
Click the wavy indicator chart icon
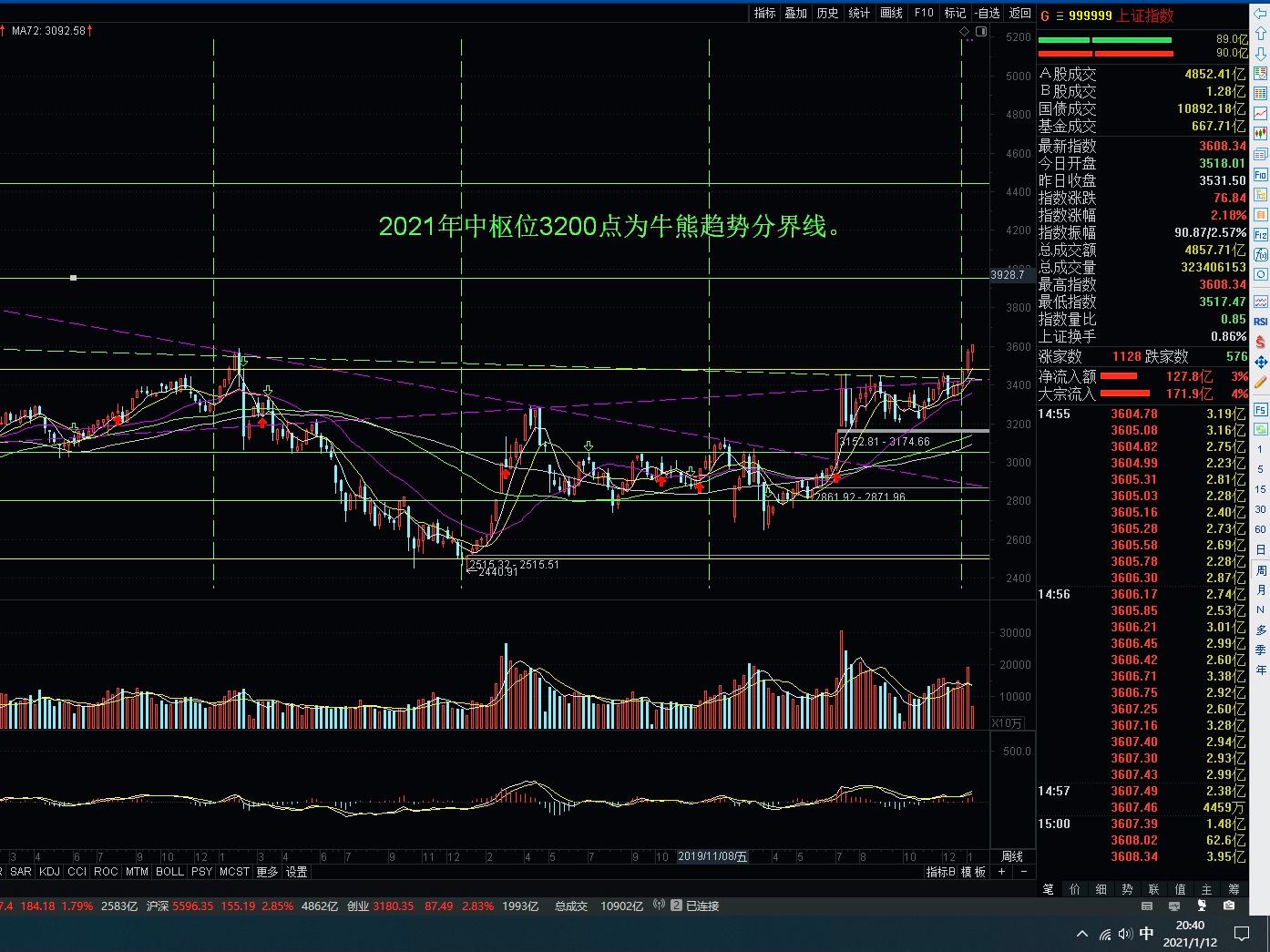pyautogui.click(x=1261, y=301)
